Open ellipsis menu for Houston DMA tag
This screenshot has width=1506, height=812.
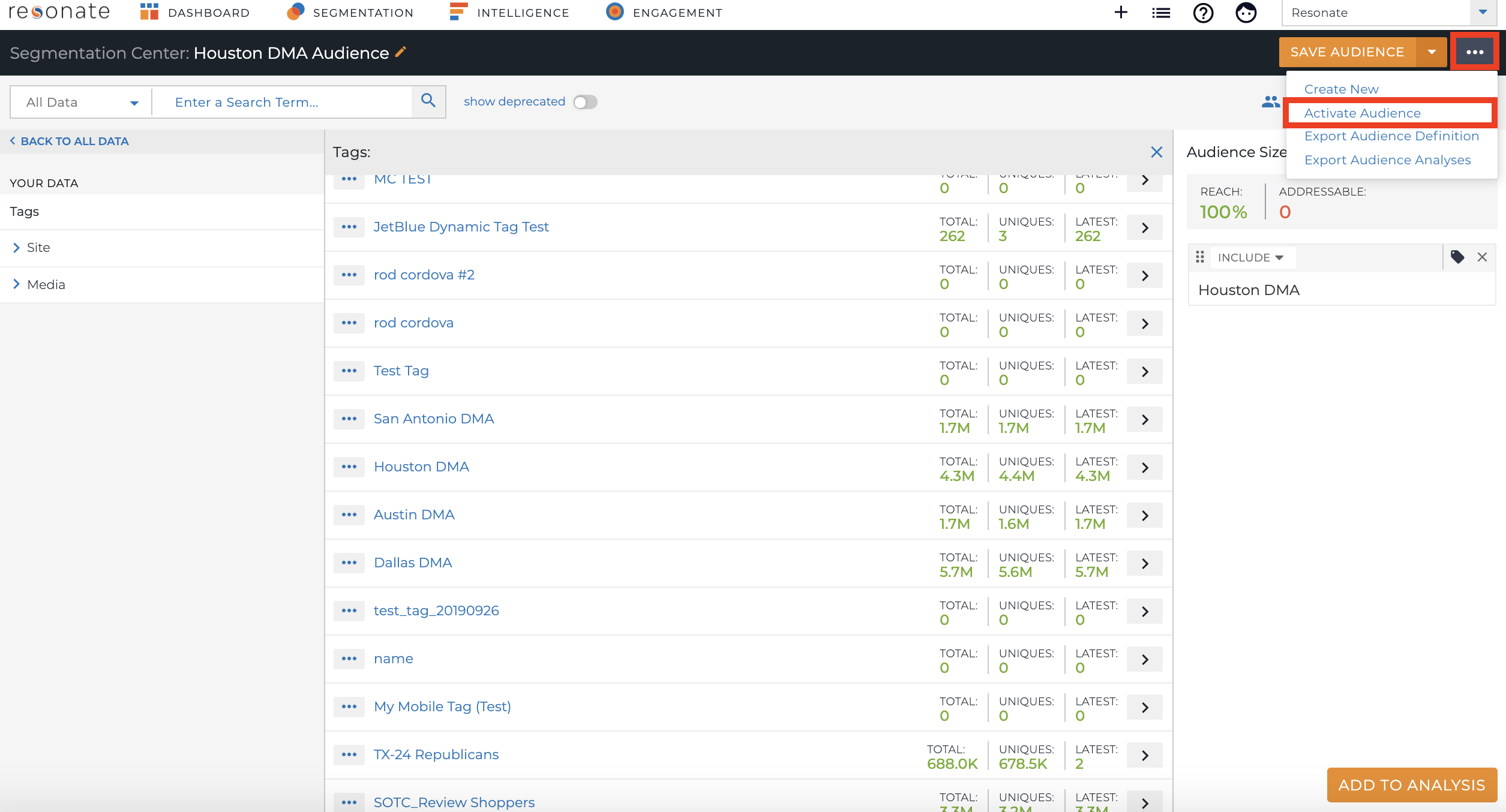tap(349, 467)
